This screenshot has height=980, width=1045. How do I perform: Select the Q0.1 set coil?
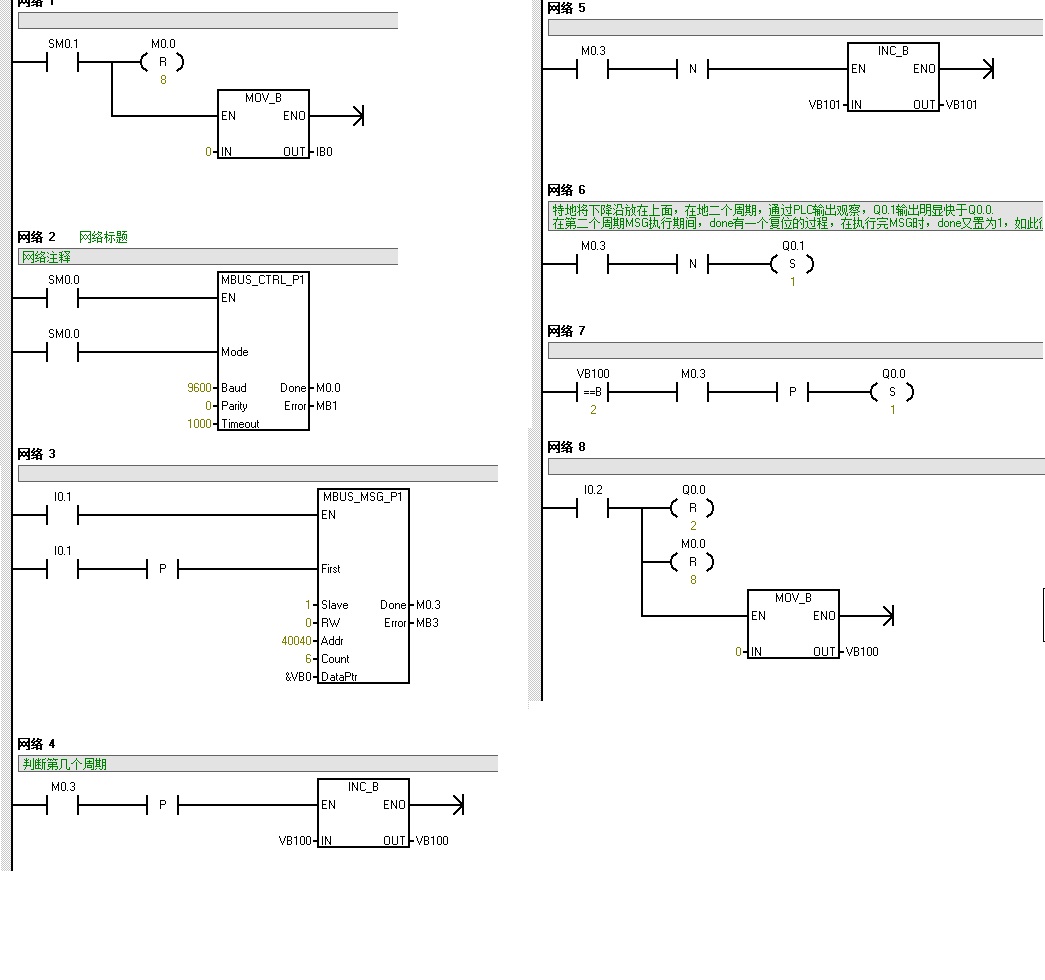(x=792, y=264)
